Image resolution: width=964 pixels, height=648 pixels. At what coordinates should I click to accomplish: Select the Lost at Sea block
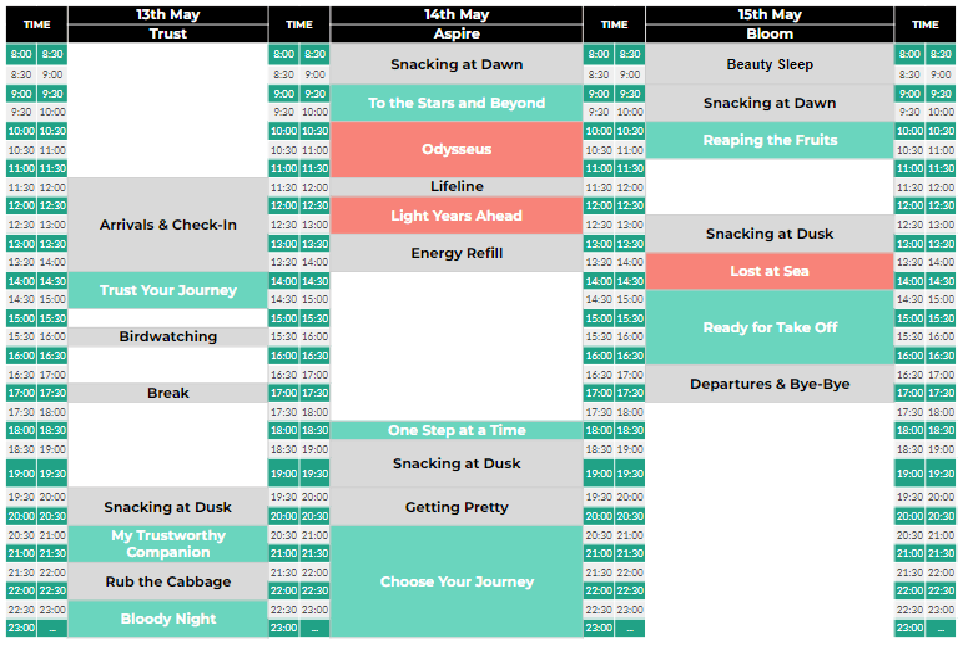[769, 271]
